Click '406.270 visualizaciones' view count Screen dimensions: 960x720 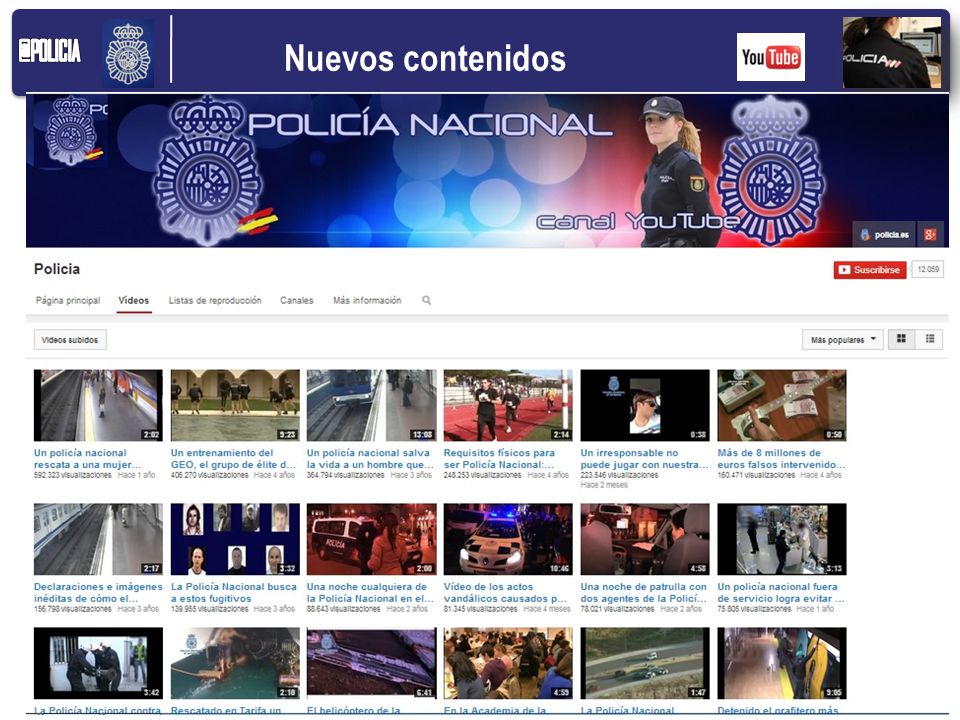pos(209,475)
